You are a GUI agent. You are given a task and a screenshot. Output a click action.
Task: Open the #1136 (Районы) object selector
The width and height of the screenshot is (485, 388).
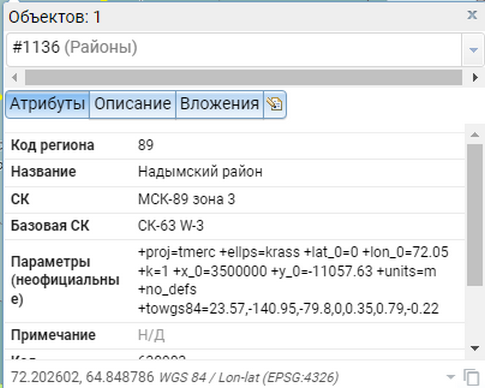[234, 49]
